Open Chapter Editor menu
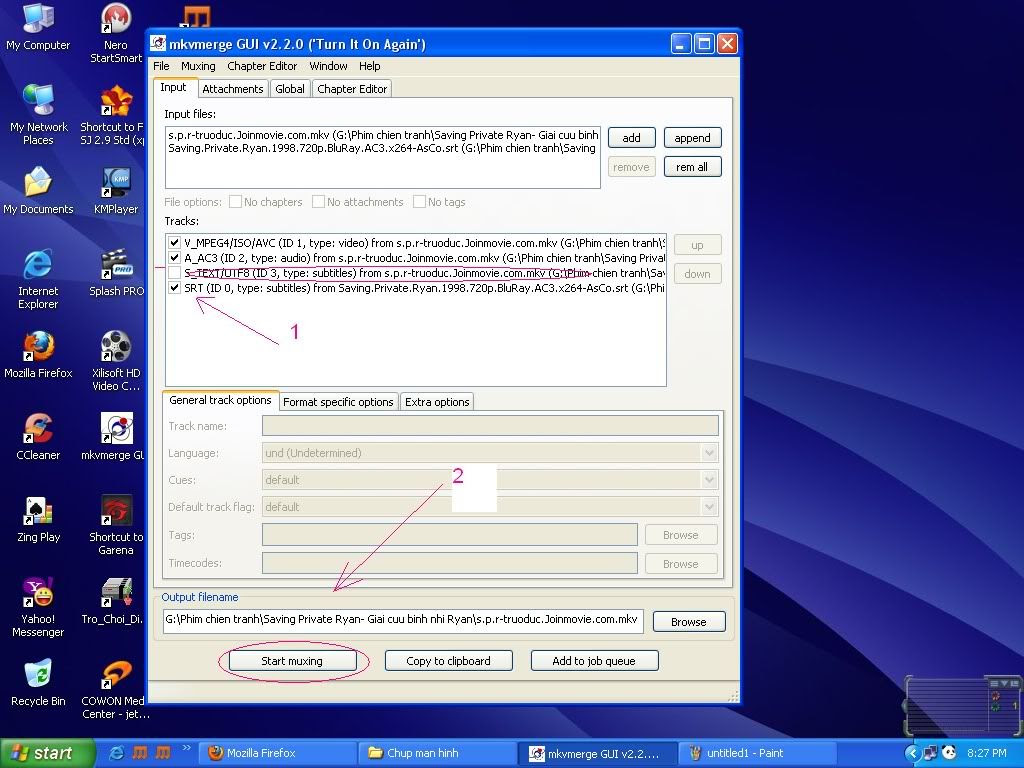Image resolution: width=1024 pixels, height=768 pixels. click(262, 66)
